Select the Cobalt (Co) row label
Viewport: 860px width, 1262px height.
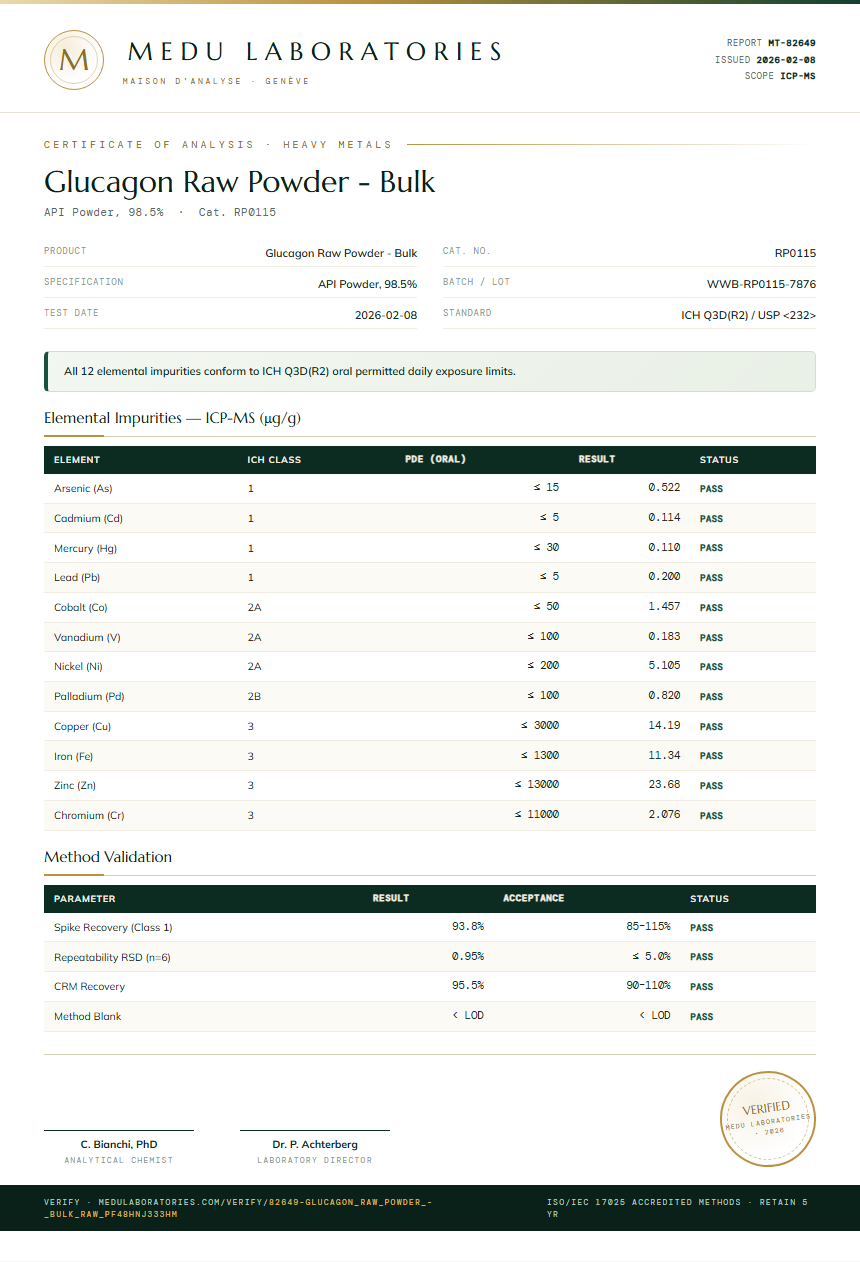pos(81,608)
